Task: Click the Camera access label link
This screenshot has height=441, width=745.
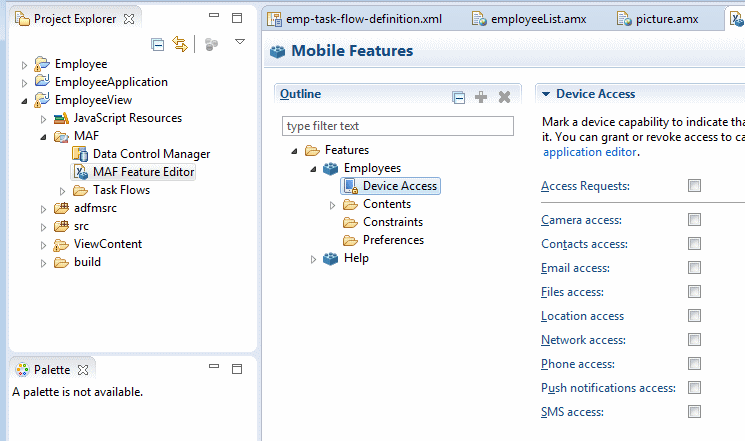Action: tap(581, 220)
